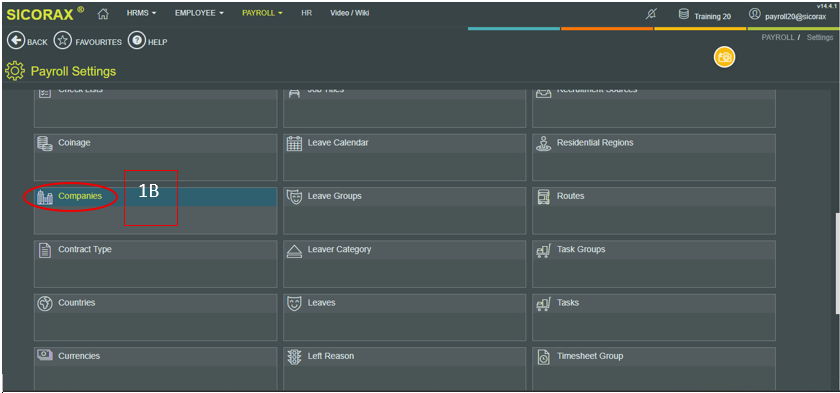
Task: Open the Video / Wiki menu
Action: [349, 13]
